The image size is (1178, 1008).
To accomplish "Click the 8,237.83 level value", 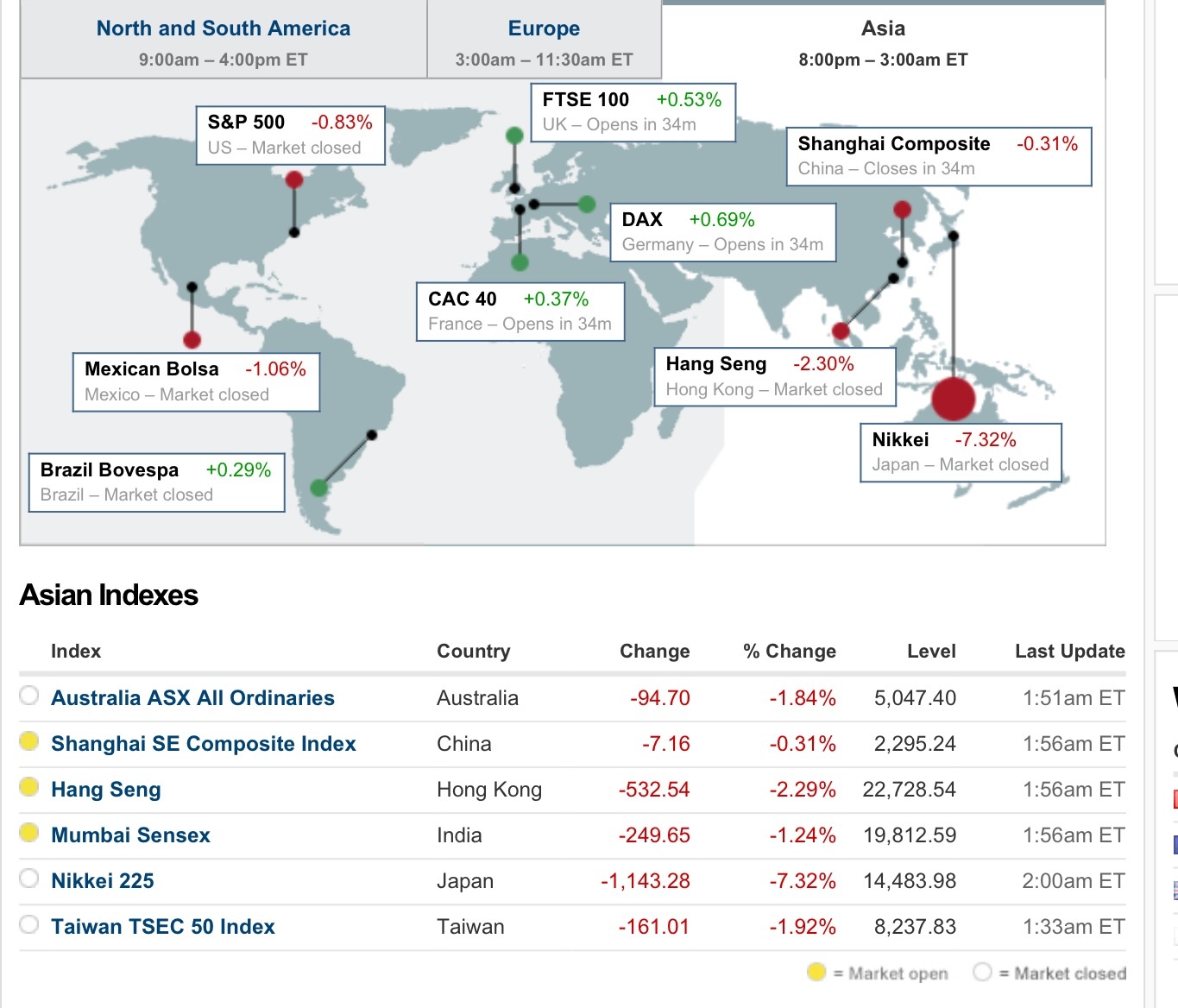I will pos(915,927).
